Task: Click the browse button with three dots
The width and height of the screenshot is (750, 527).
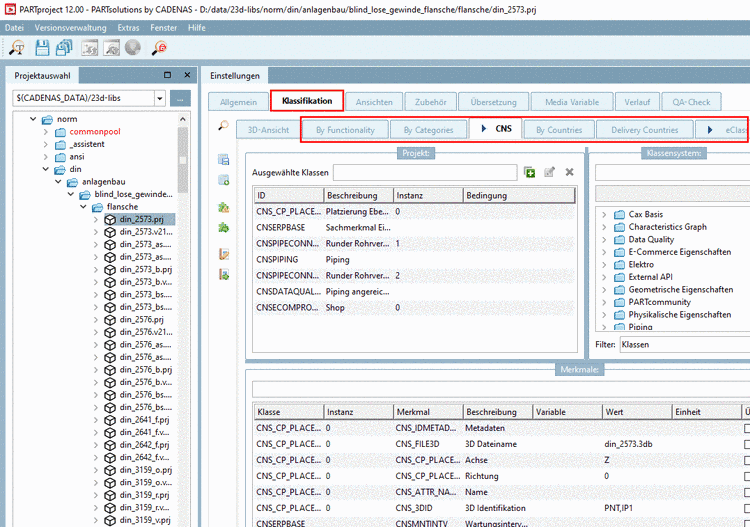Action: (x=180, y=99)
